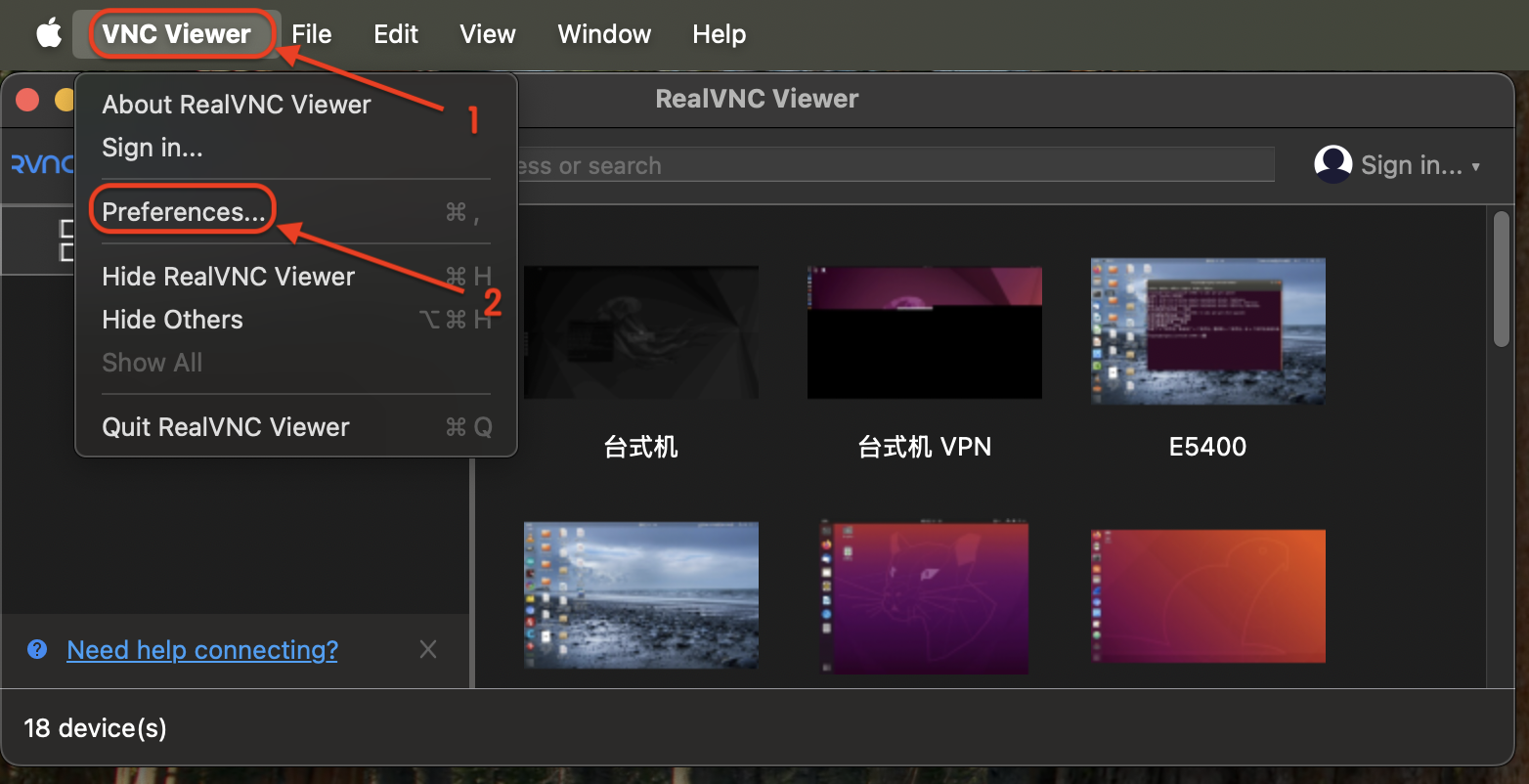Image resolution: width=1529 pixels, height=784 pixels.
Task: Select the purple cat wallpaper thumbnail
Action: 925,598
